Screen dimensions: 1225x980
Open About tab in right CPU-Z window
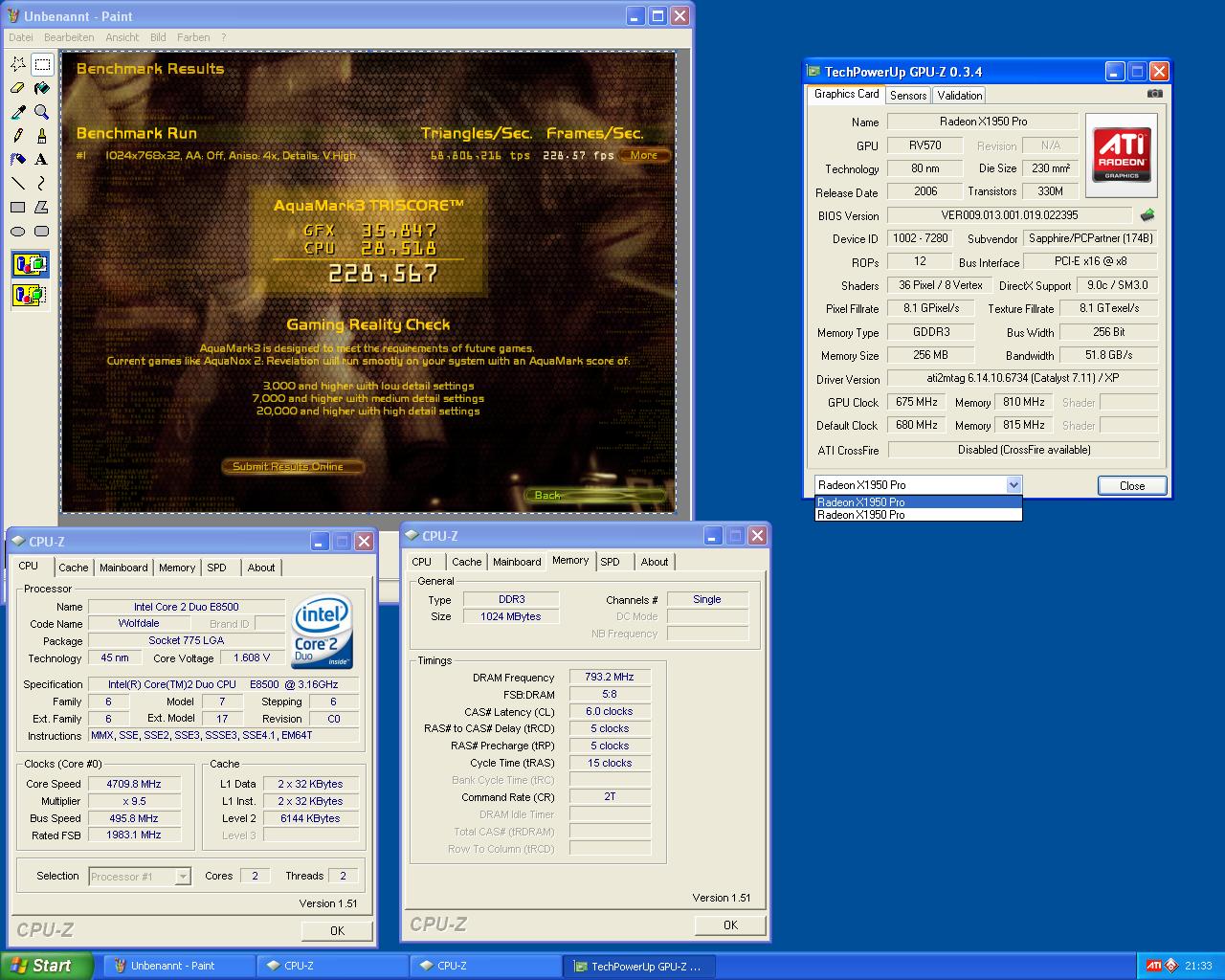click(x=655, y=562)
